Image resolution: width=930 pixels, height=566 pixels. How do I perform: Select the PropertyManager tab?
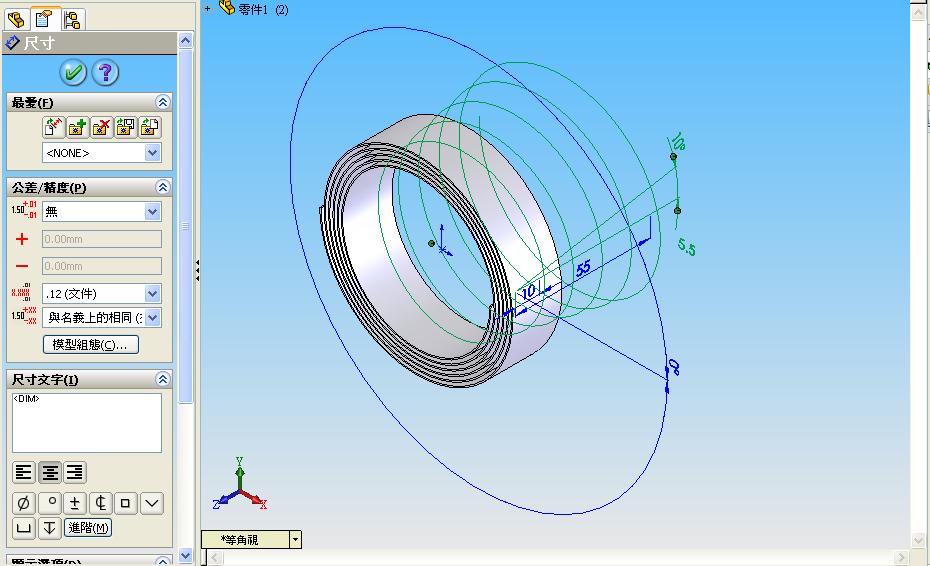click(44, 19)
